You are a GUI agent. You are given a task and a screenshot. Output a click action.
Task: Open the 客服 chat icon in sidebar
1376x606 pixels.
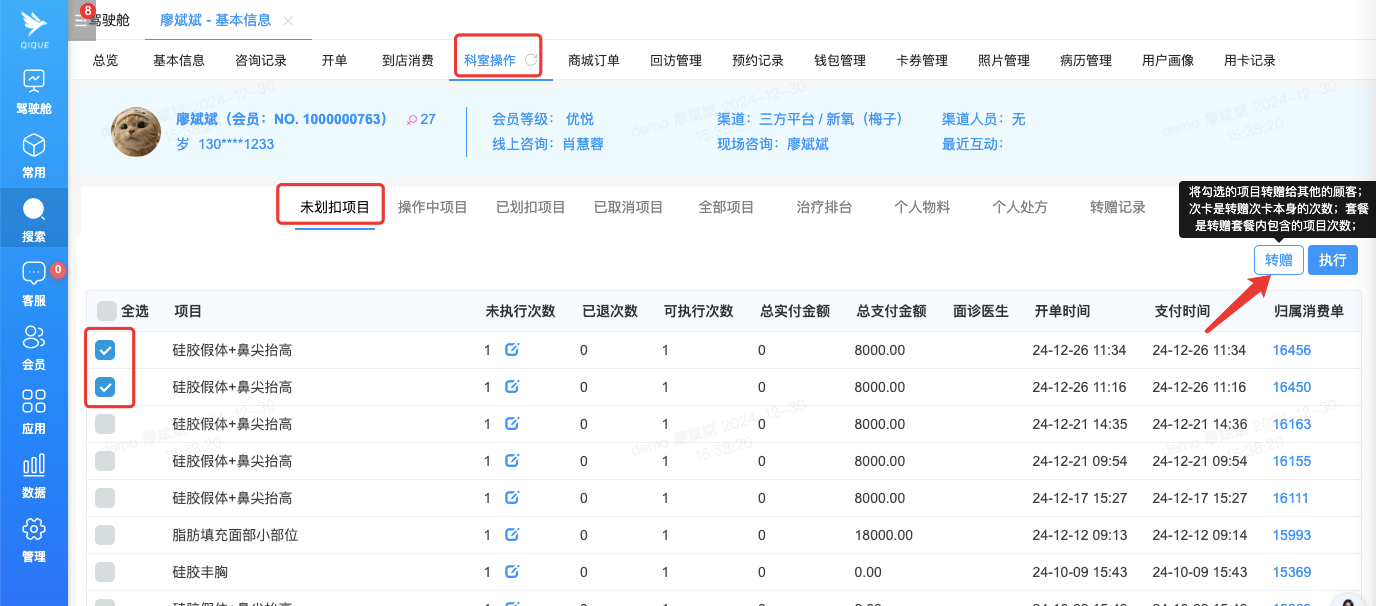(x=34, y=275)
